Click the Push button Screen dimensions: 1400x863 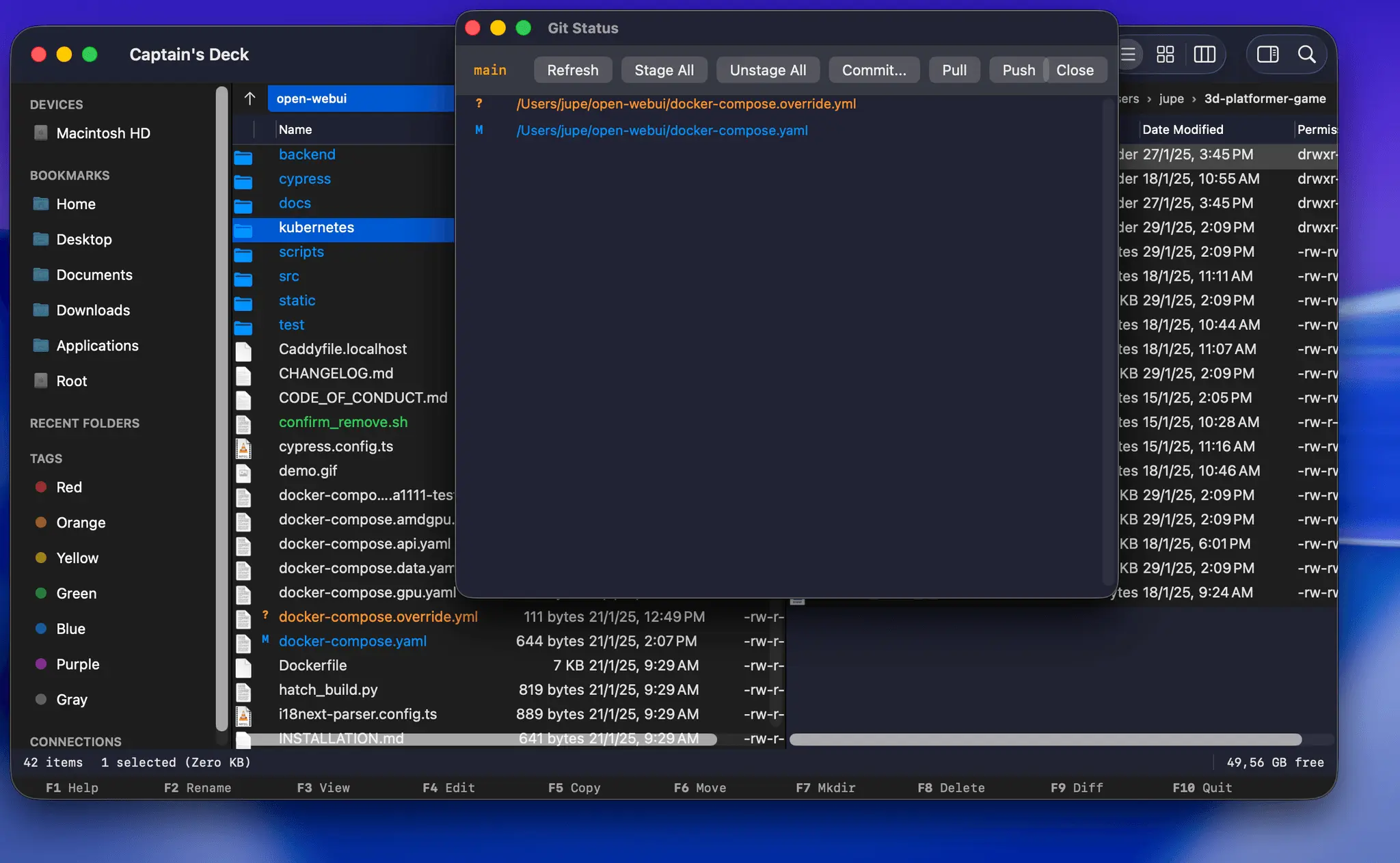point(1018,70)
